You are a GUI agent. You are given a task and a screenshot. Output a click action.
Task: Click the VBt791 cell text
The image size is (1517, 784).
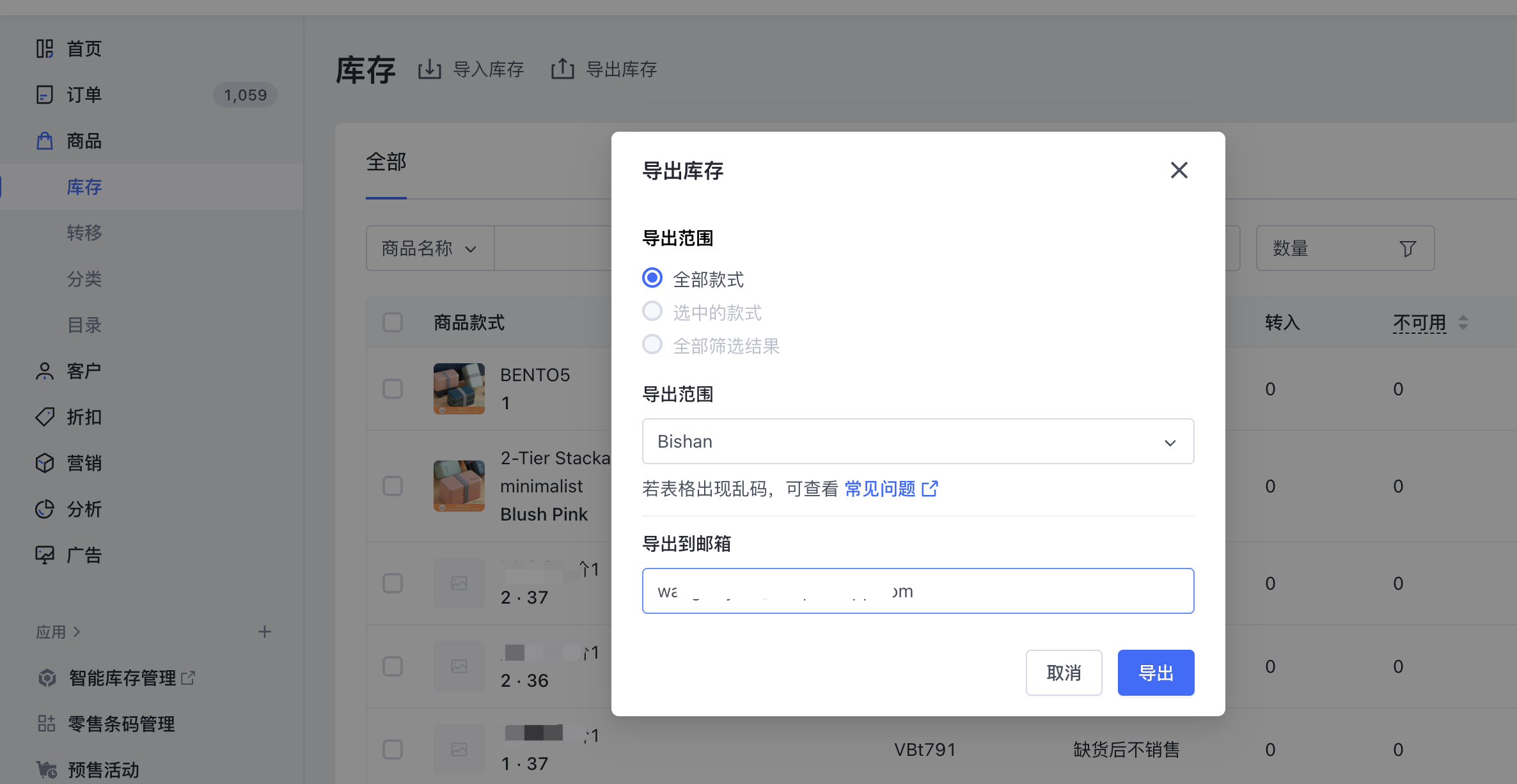[x=925, y=749]
